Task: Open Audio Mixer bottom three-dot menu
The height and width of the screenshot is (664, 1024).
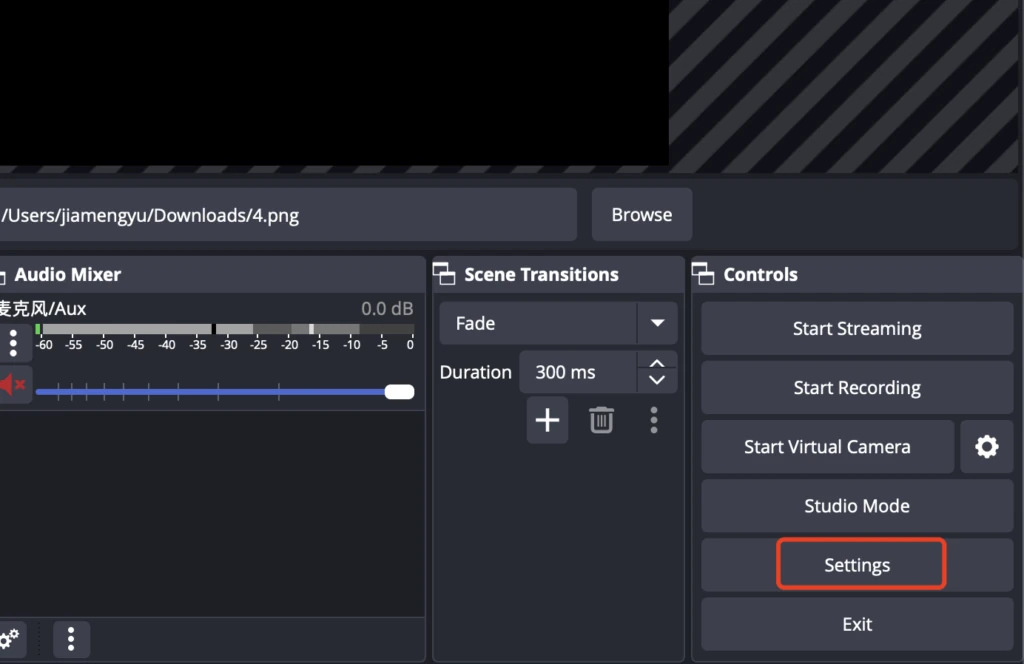Action: [71, 638]
